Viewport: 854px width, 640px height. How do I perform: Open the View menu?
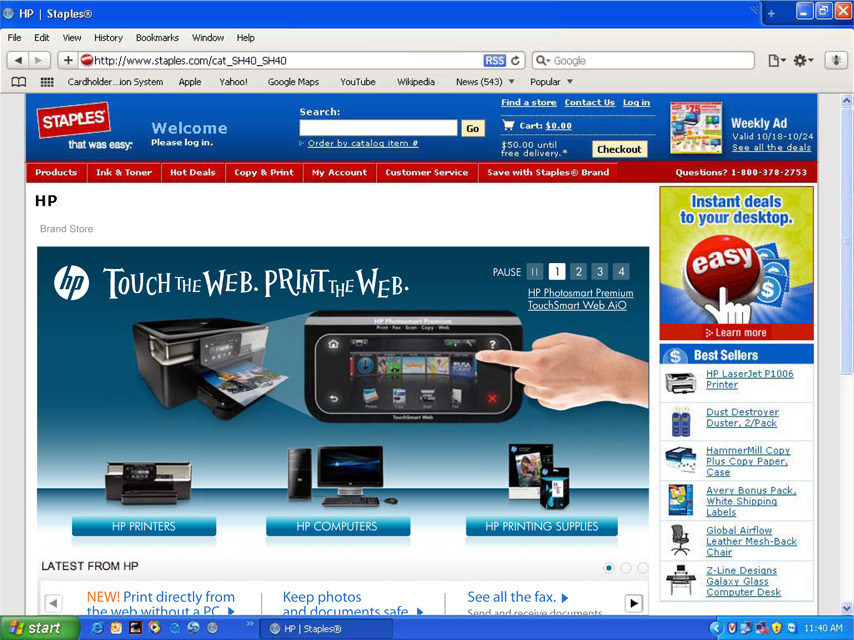tap(72, 38)
